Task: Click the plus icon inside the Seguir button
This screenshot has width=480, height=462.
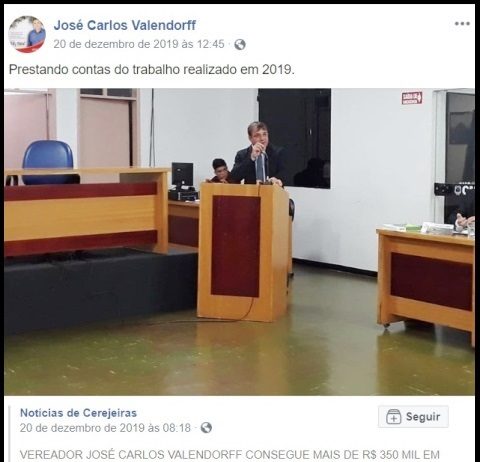Action: (393, 417)
